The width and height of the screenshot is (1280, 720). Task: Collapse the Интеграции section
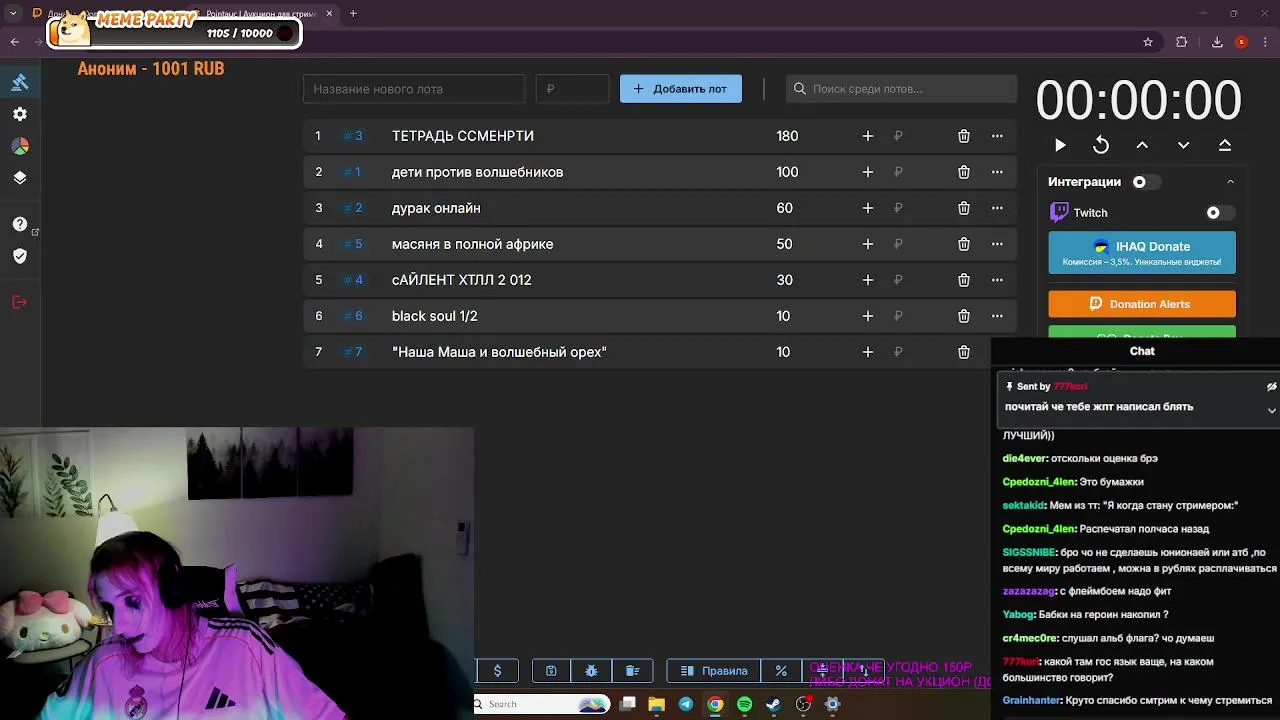click(1231, 182)
